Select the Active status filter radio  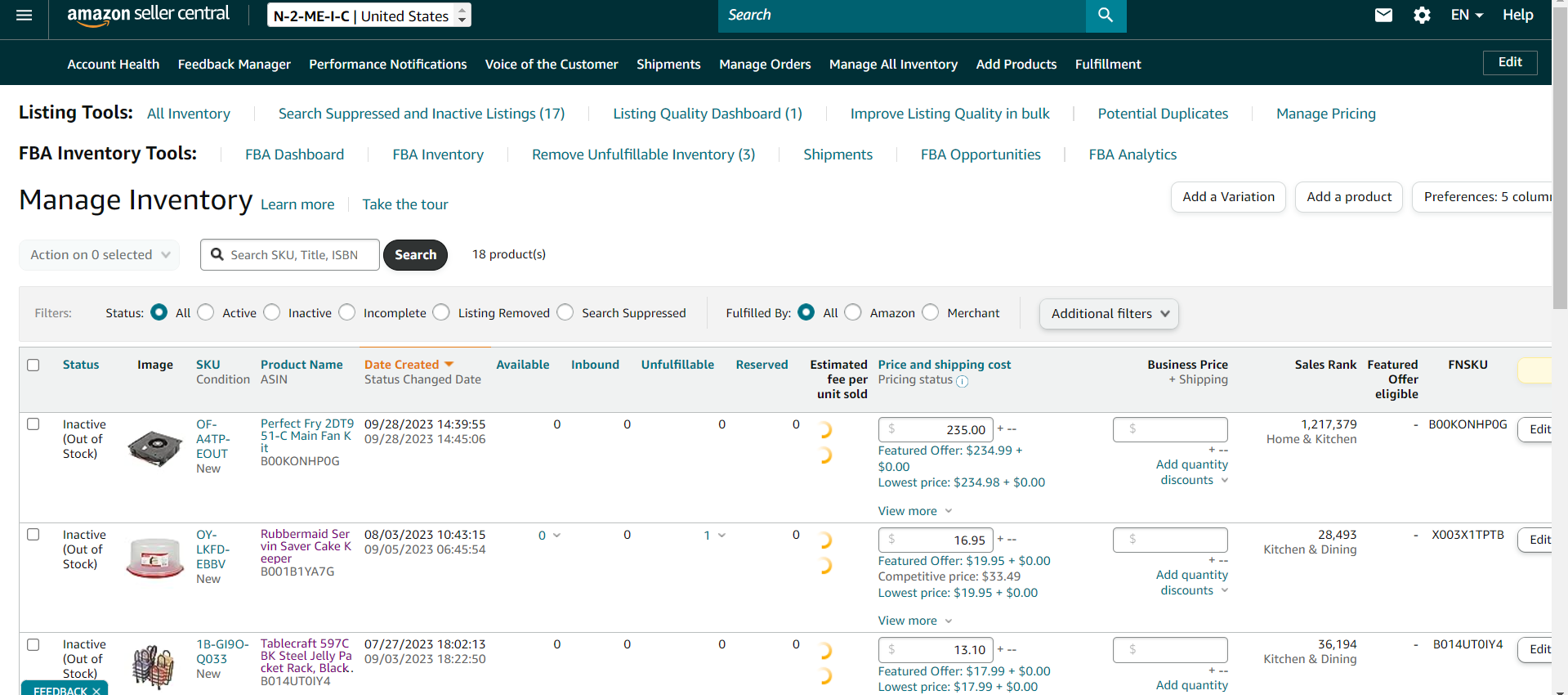click(x=206, y=312)
